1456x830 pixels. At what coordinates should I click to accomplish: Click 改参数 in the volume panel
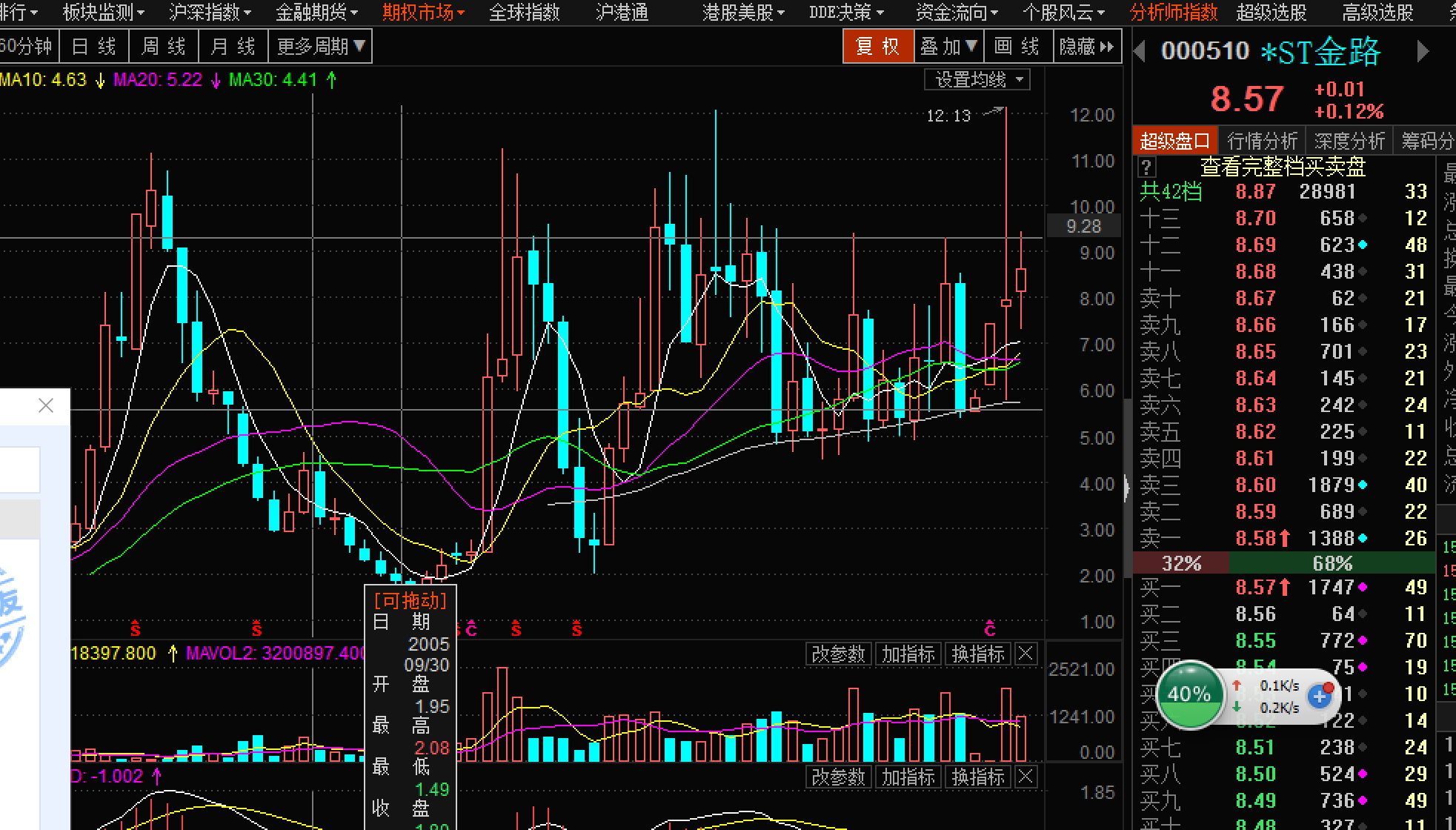coord(838,654)
